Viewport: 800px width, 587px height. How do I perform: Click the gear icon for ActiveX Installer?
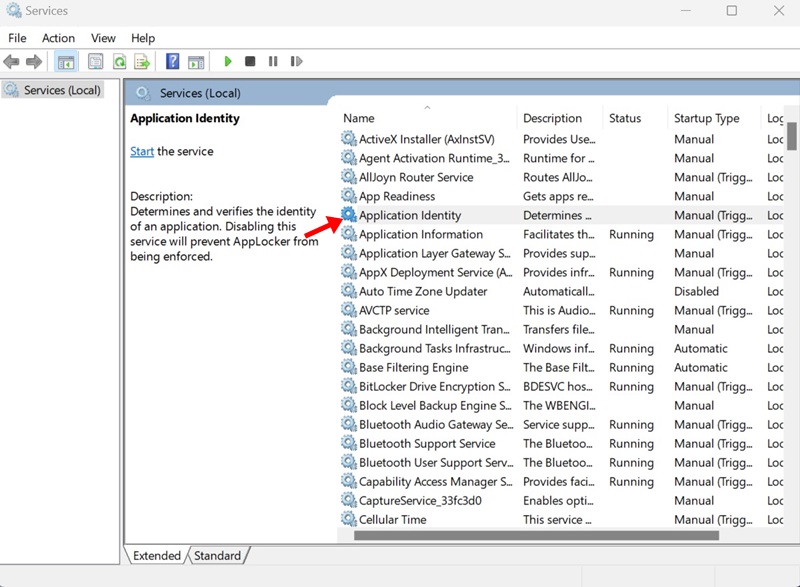click(349, 139)
